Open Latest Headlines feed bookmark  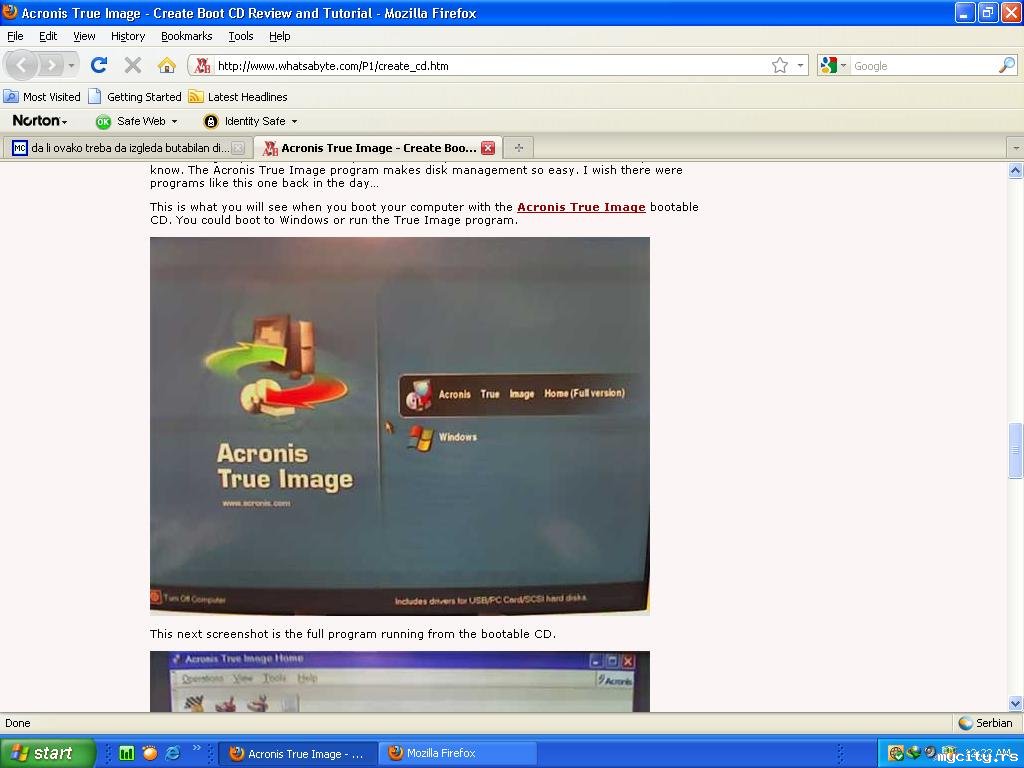(238, 97)
